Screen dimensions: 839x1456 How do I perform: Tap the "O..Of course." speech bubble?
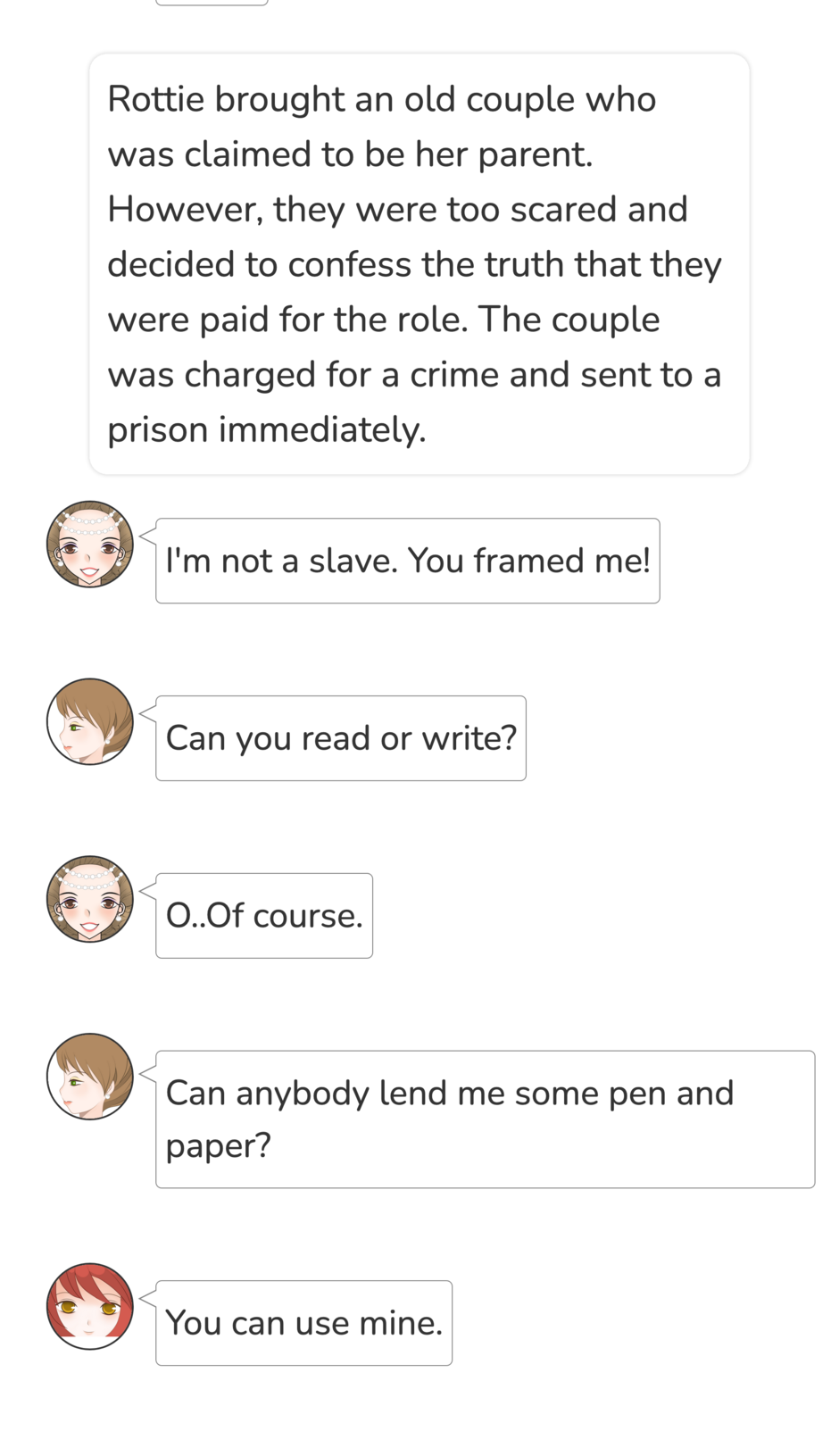(264, 916)
